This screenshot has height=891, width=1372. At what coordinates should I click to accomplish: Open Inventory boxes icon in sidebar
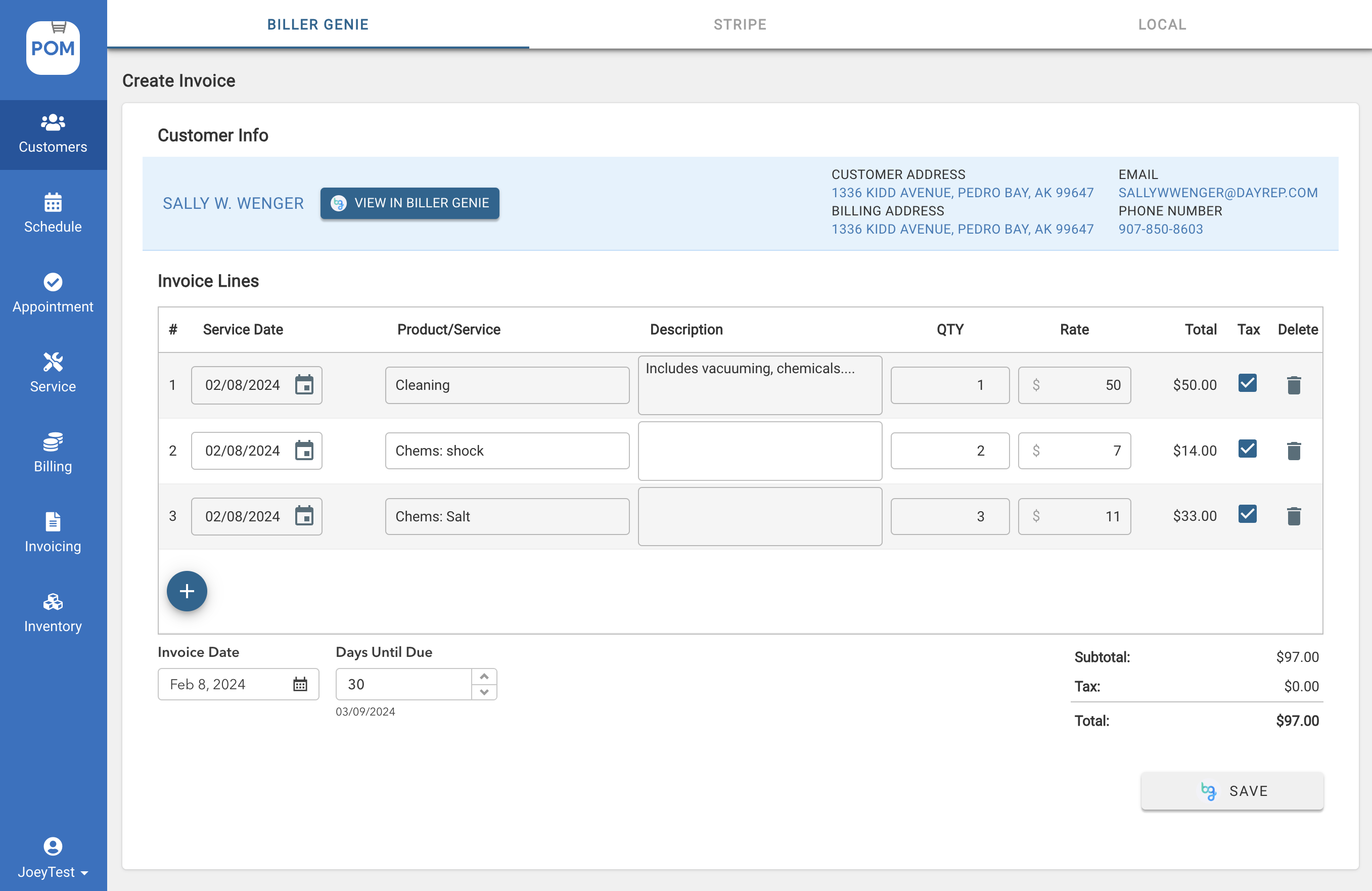click(53, 602)
